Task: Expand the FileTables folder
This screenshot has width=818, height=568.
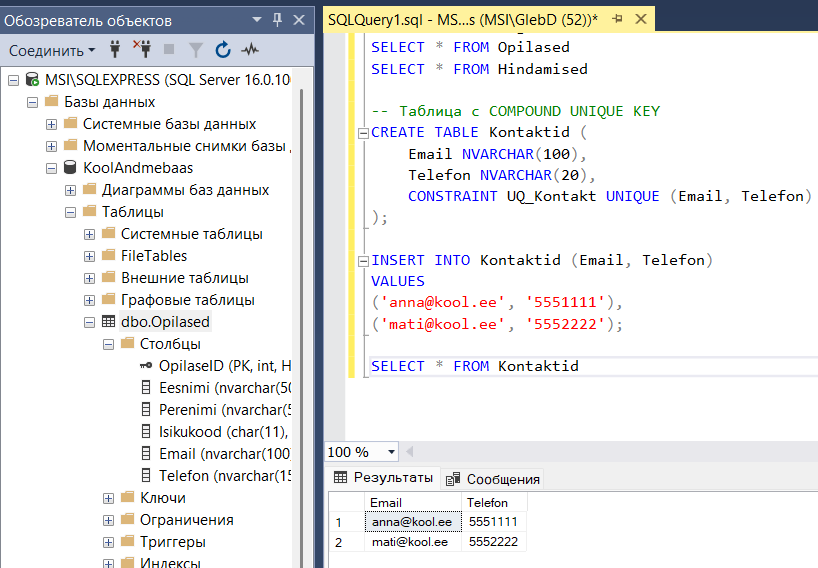Action: tap(89, 256)
